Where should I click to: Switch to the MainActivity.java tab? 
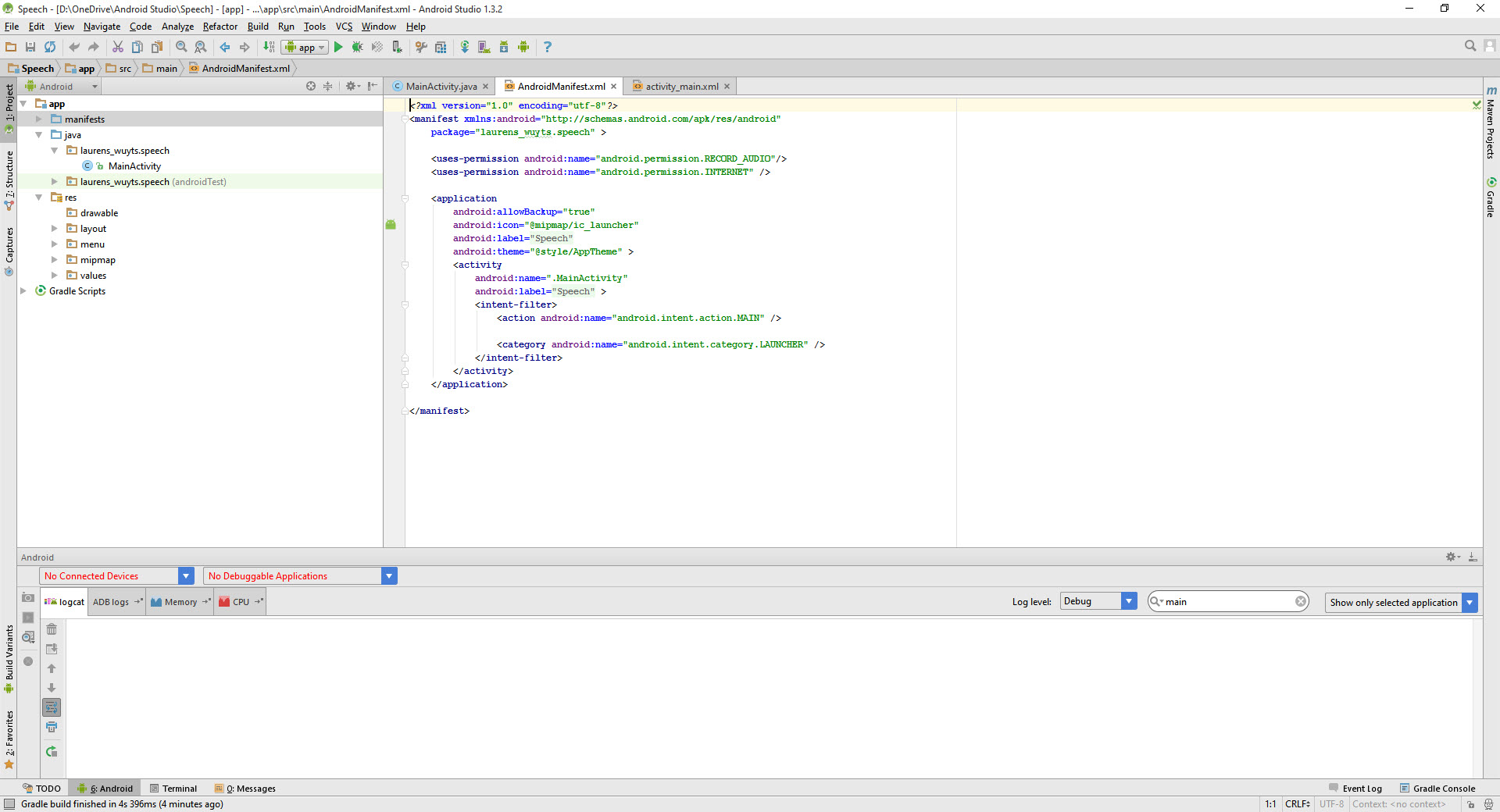(441, 86)
